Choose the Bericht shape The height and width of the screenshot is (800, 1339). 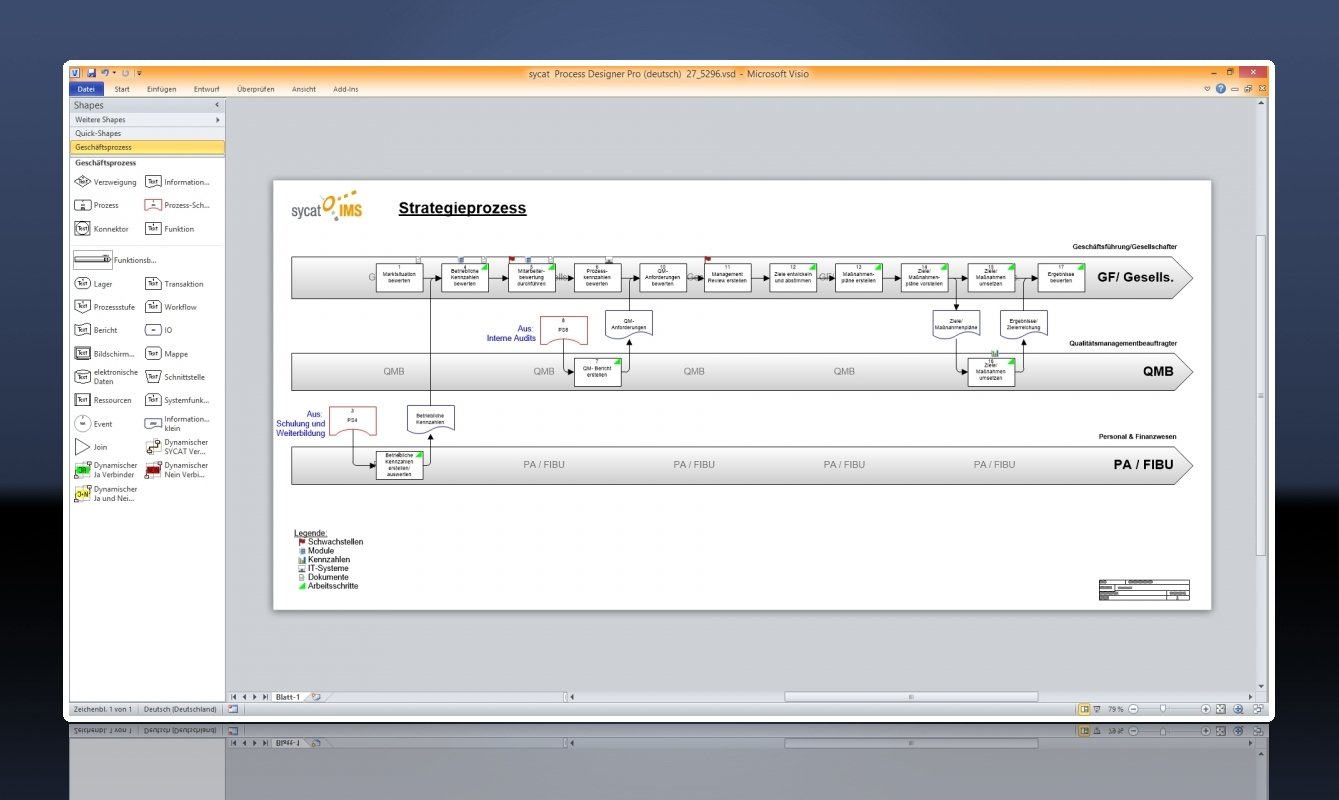(x=96, y=330)
